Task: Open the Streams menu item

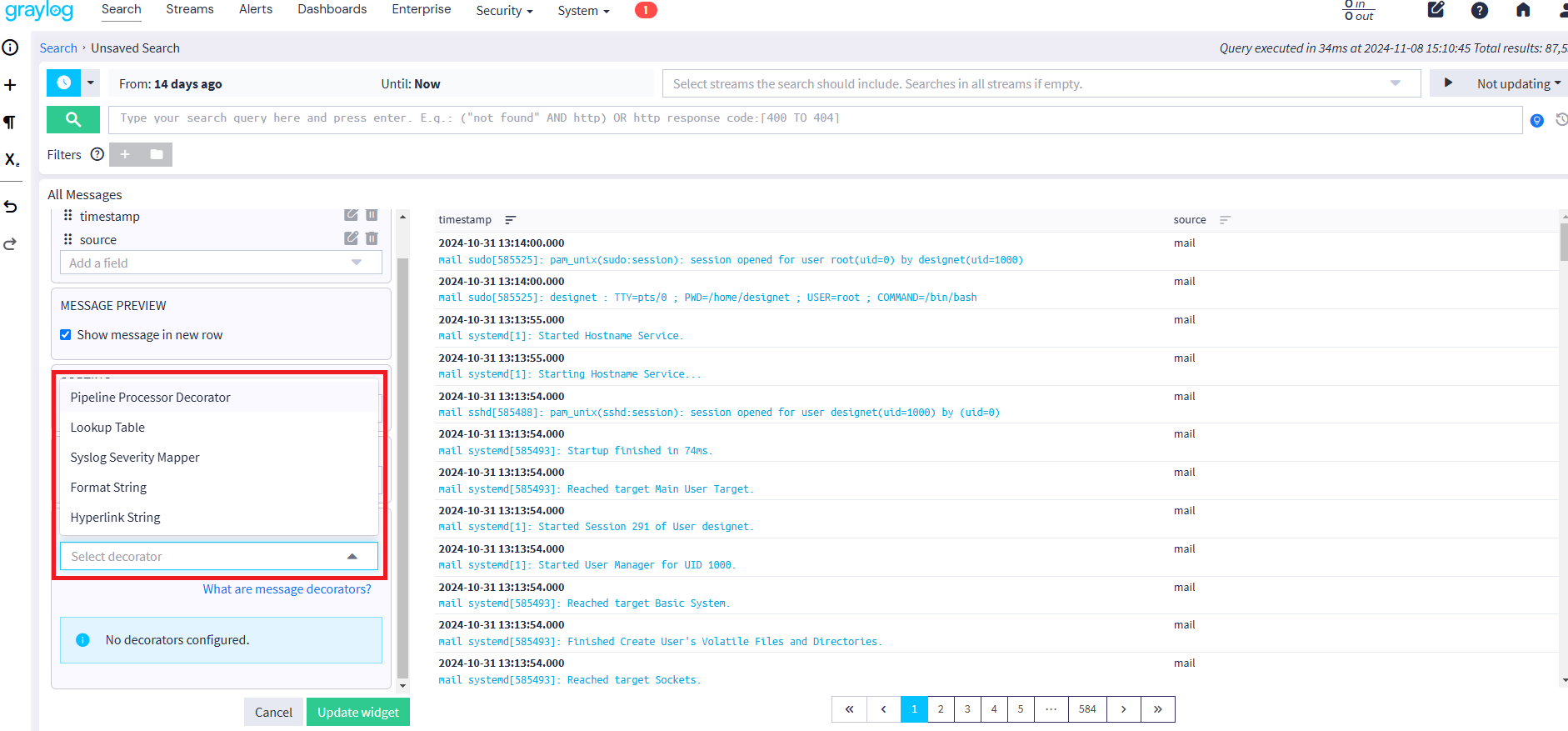Action: coord(190,9)
